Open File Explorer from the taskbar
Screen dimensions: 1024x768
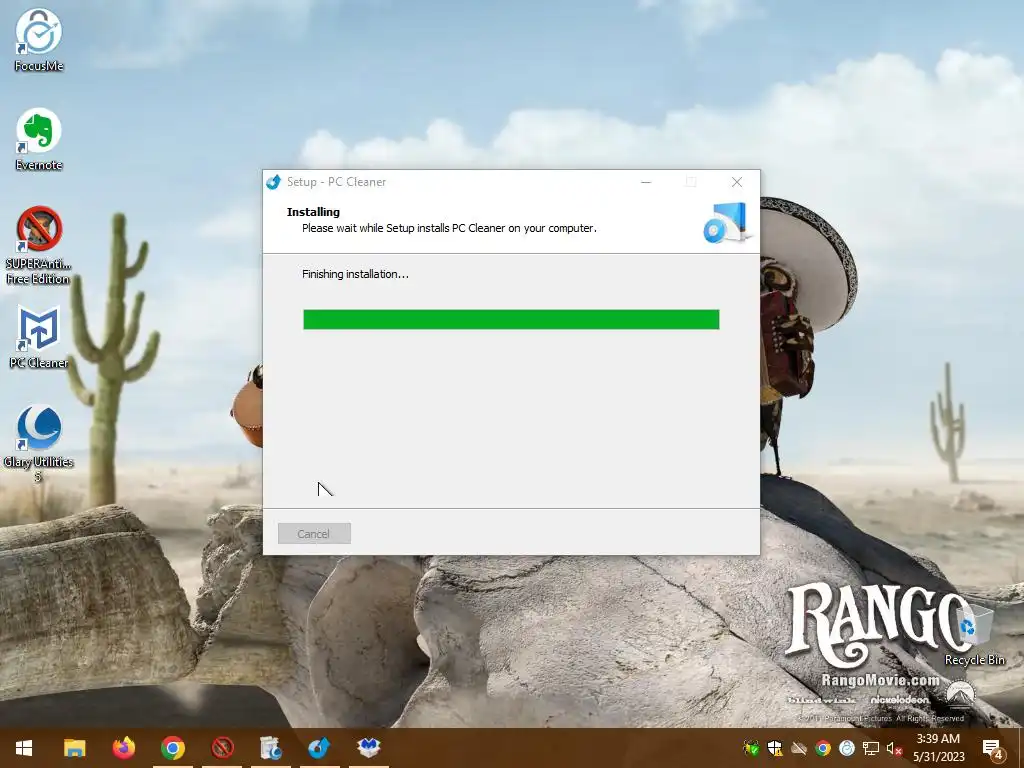point(74,748)
